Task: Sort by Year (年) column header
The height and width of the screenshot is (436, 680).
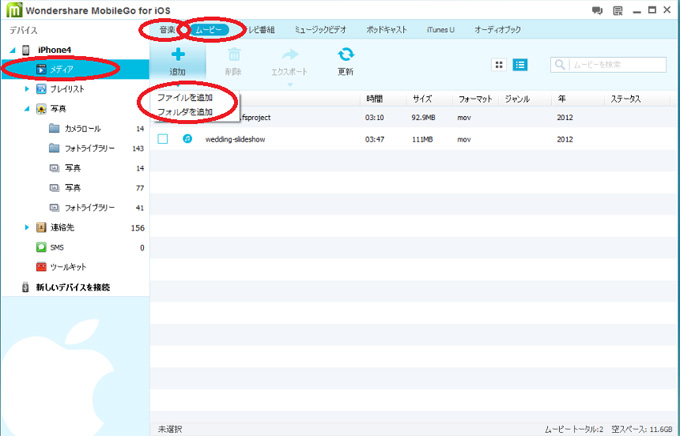Action: click(x=562, y=99)
